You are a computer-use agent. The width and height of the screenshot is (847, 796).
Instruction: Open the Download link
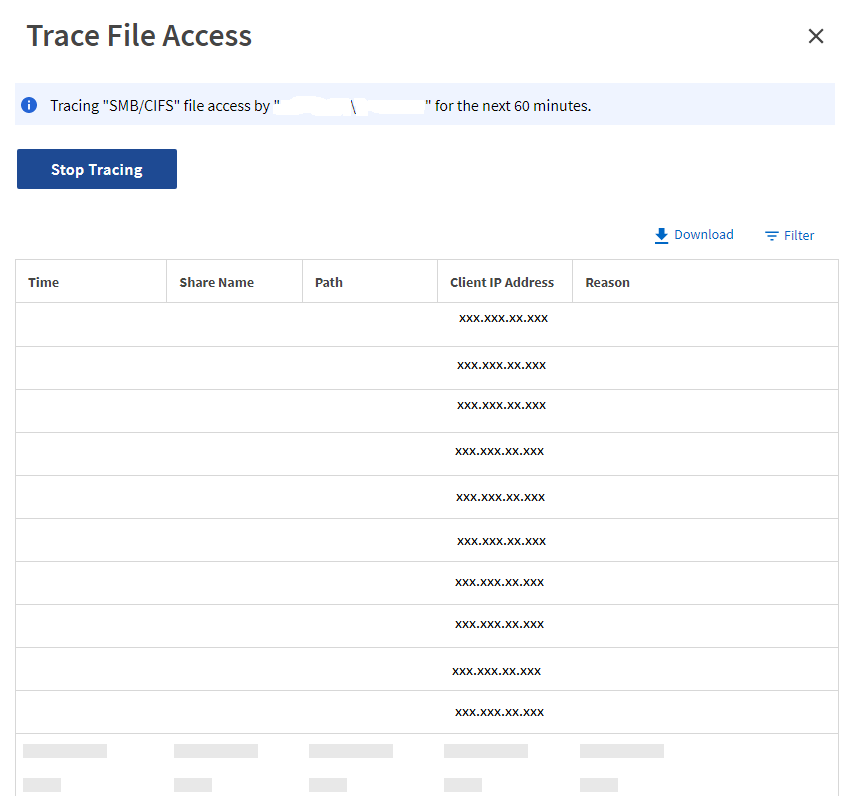[703, 234]
